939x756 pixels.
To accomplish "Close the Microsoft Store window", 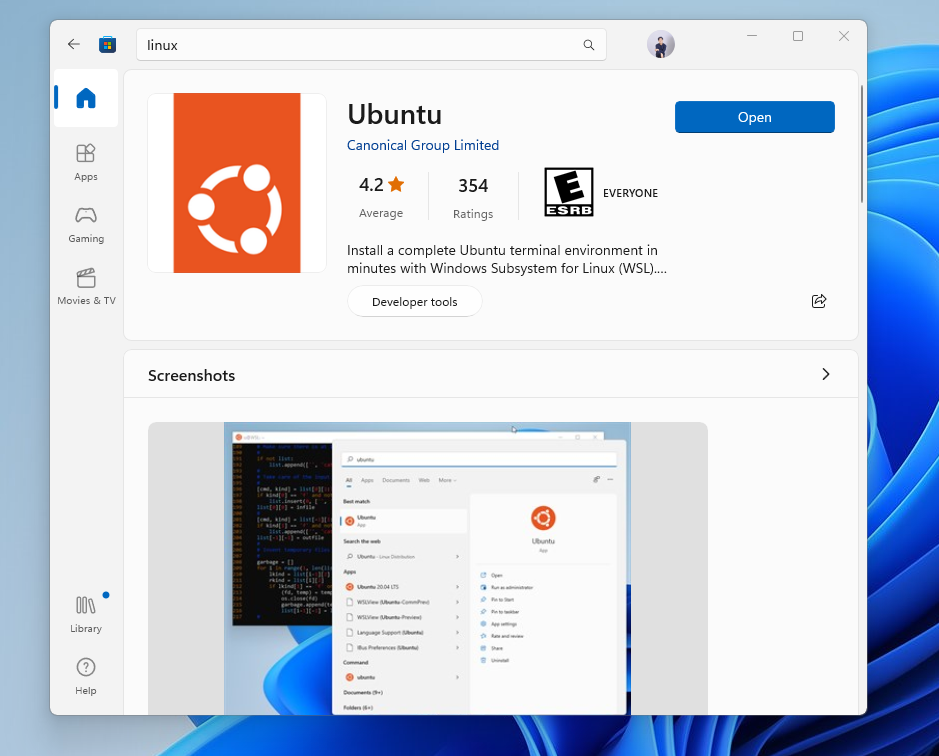I will (x=844, y=36).
